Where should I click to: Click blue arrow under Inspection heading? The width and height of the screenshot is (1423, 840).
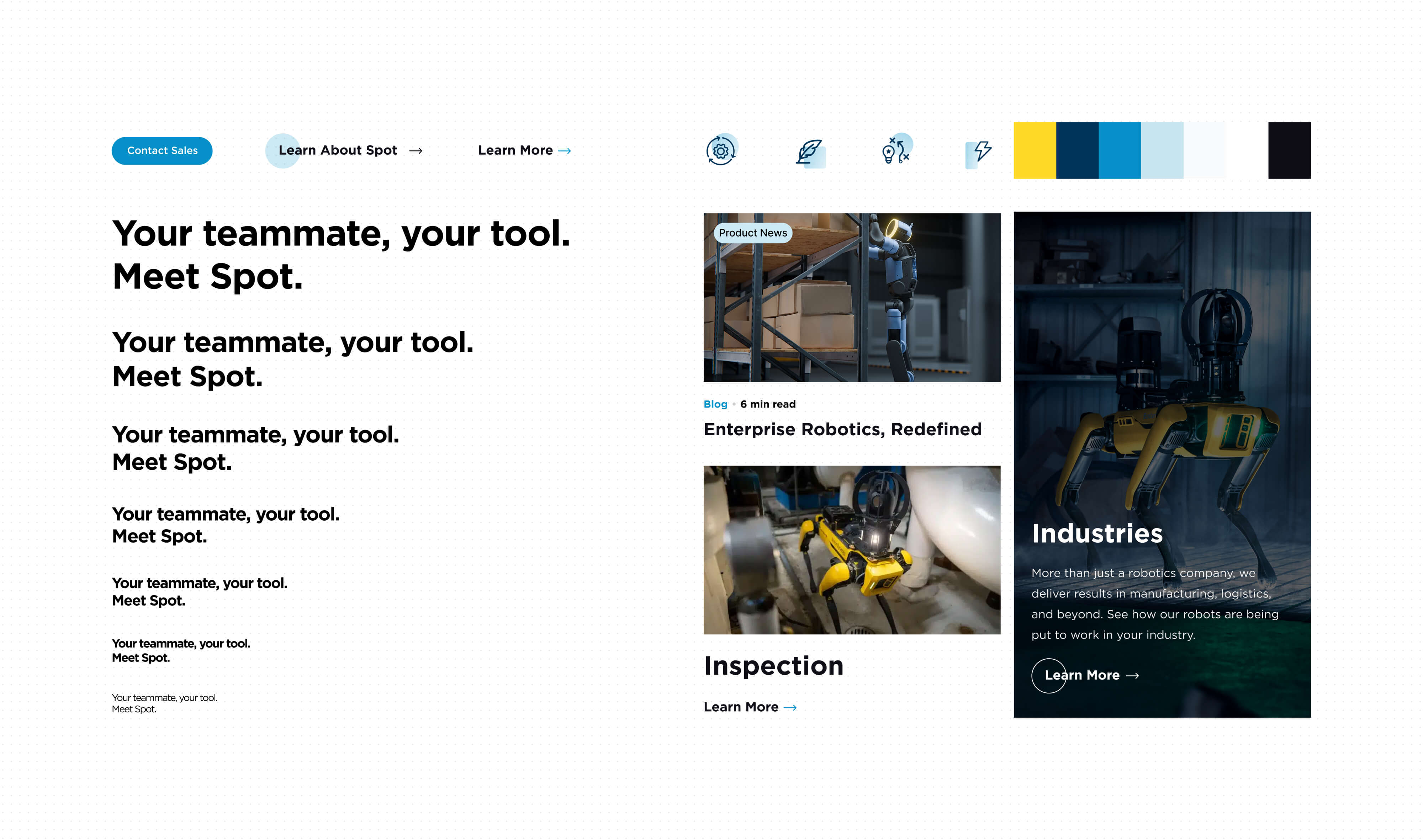tap(790, 707)
